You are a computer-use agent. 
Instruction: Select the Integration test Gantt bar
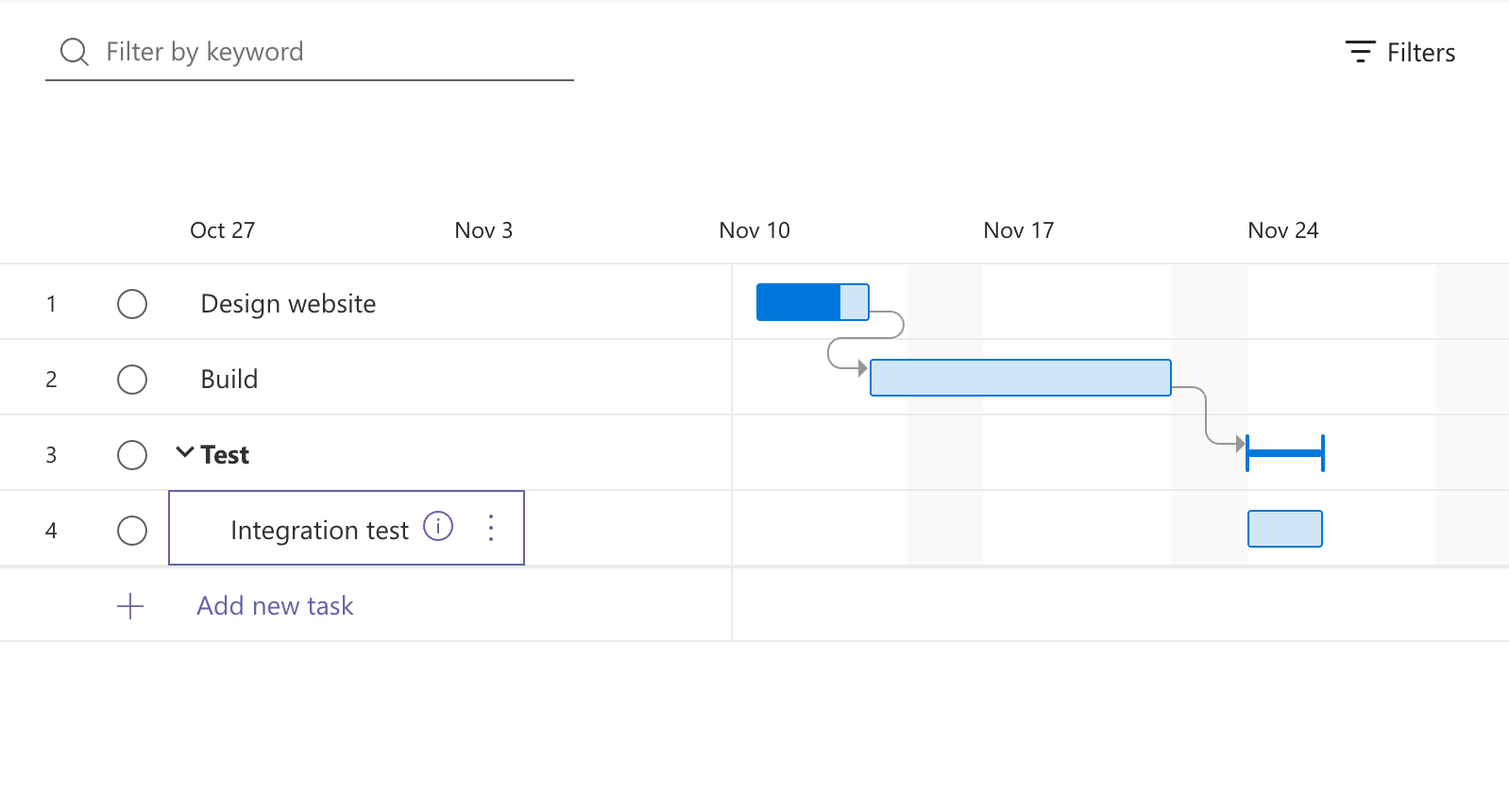coord(1284,529)
